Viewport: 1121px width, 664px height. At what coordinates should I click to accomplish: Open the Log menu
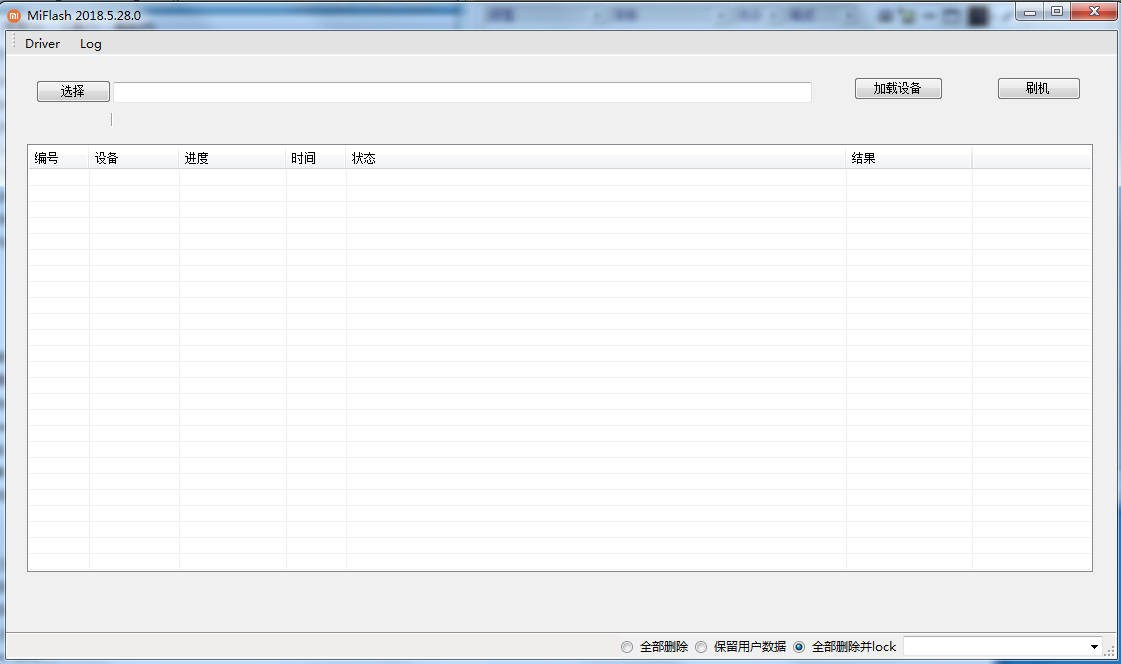pos(91,44)
